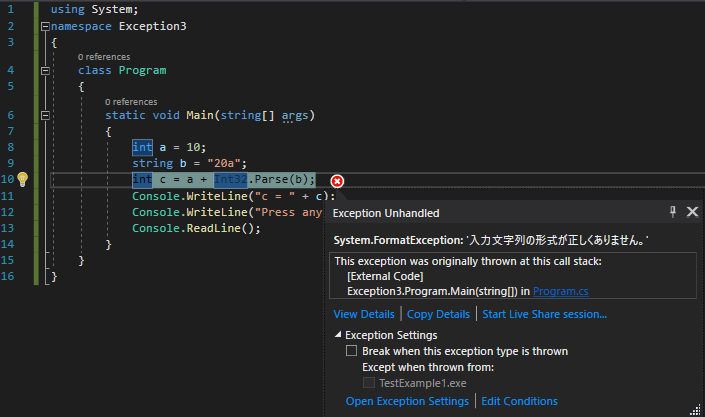Open Exception Settings link
This screenshot has height=417, width=705.
407,401
